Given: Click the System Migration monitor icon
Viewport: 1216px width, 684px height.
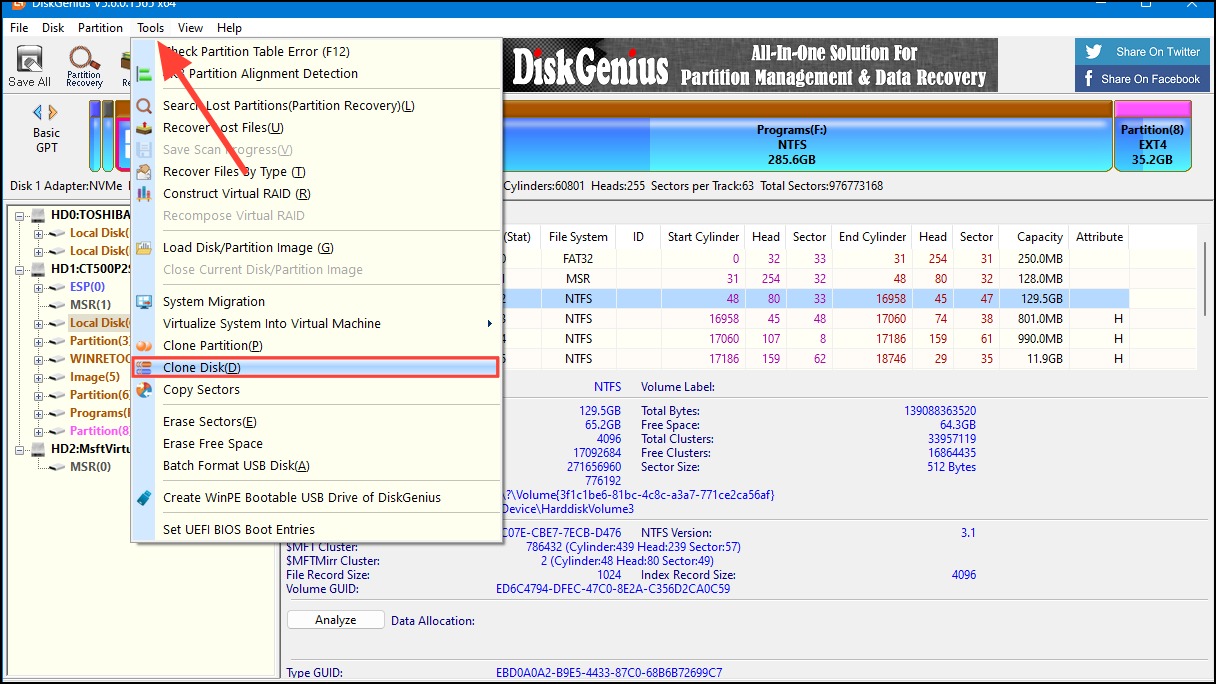Looking at the screenshot, I should point(144,302).
